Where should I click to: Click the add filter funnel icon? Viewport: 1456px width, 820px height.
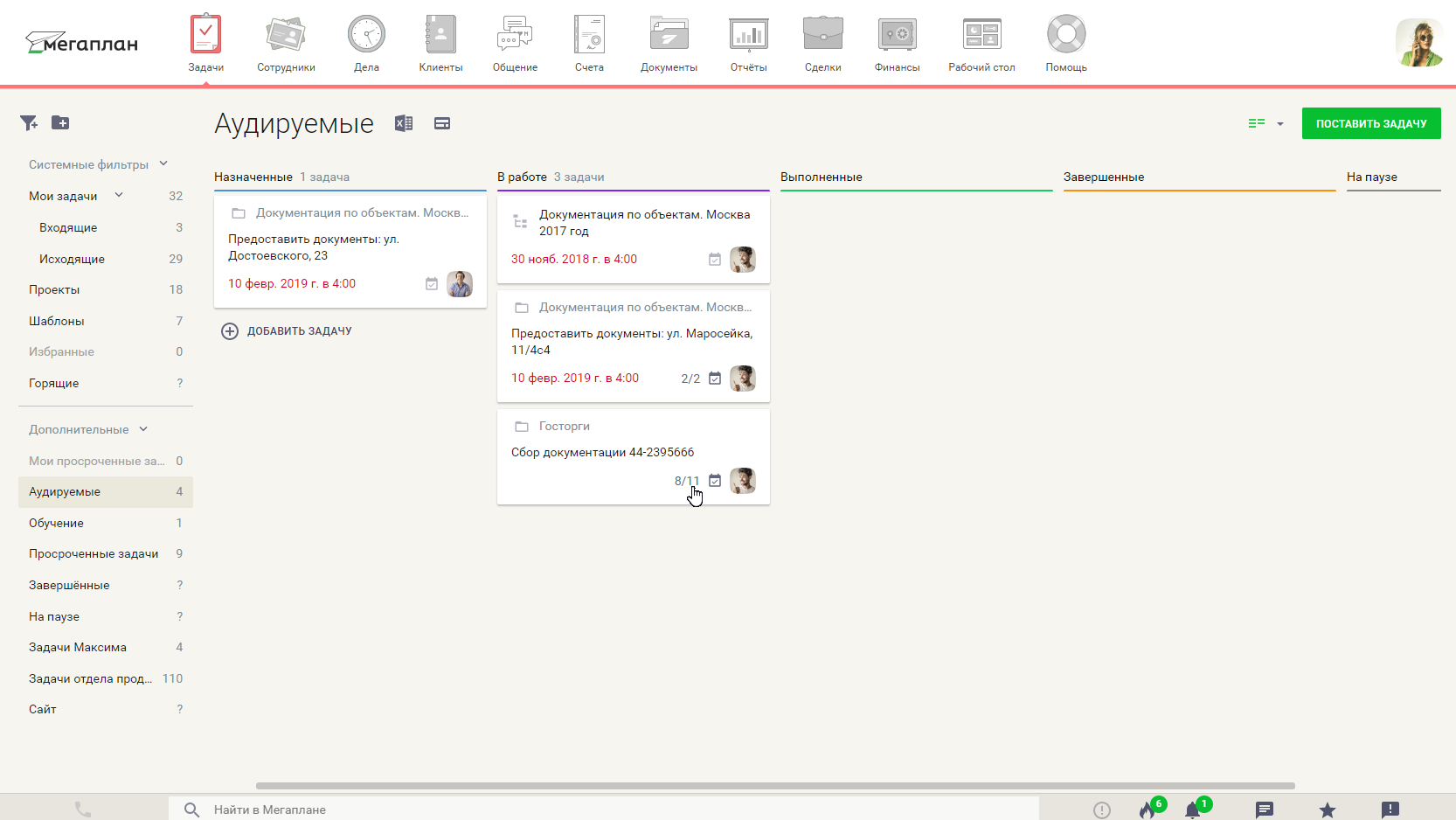[29, 123]
